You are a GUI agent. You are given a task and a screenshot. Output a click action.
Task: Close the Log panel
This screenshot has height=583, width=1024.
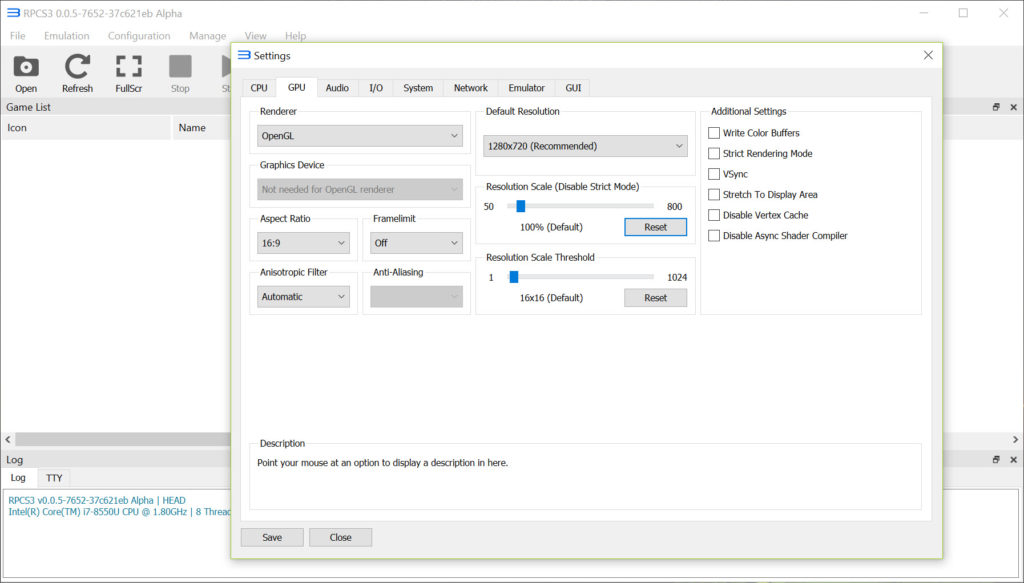pyautogui.click(x=1014, y=460)
